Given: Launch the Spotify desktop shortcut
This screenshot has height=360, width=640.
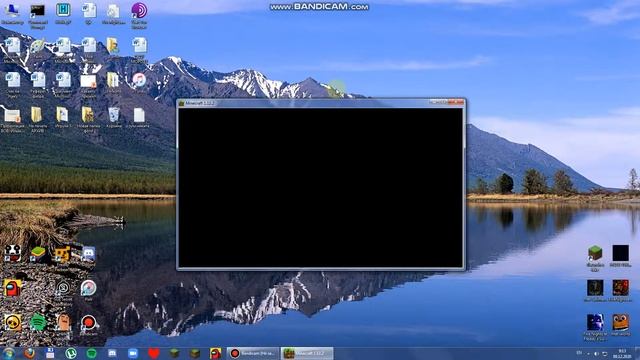Looking at the screenshot, I should (x=38, y=322).
